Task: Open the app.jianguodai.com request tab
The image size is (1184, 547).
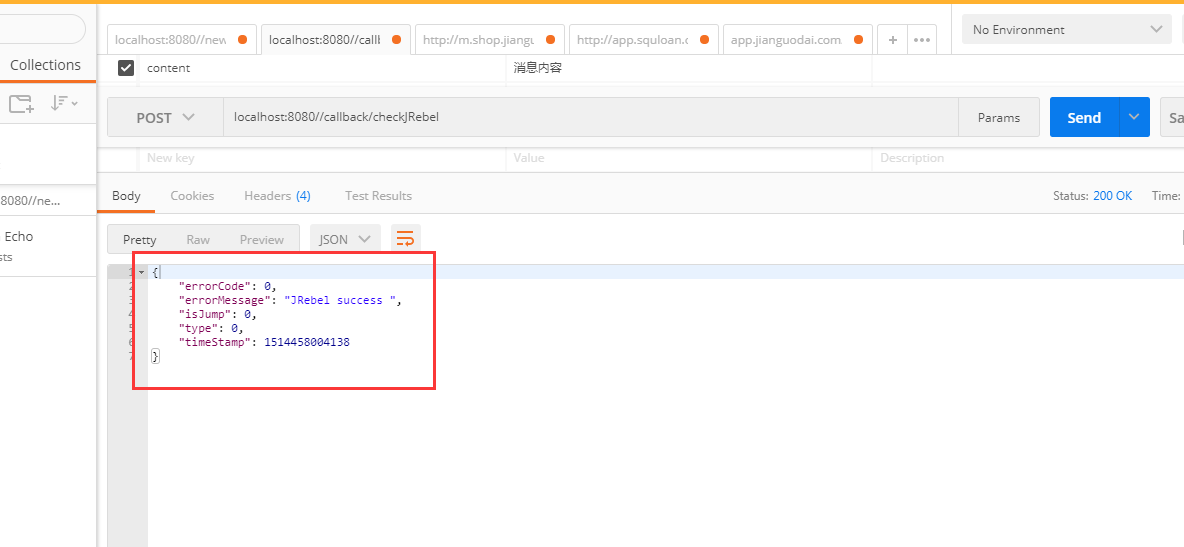Action: [x=797, y=40]
